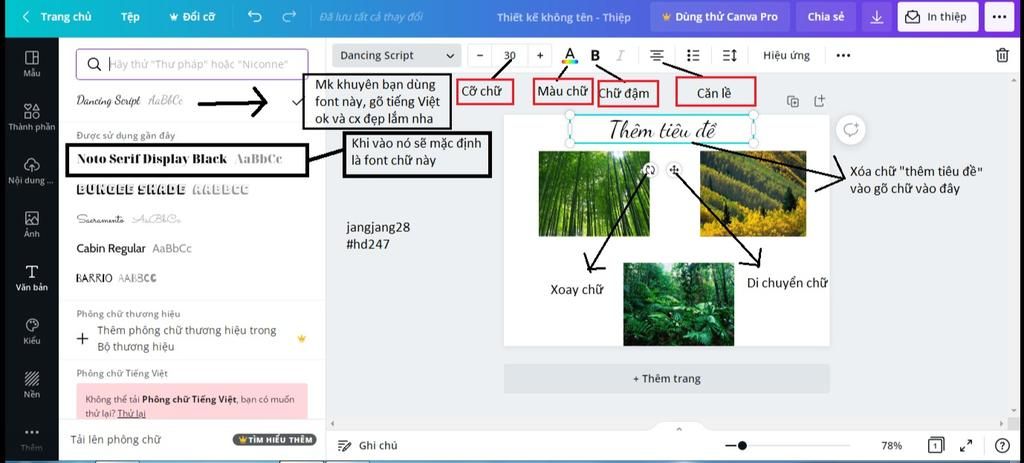
Task: Click Tải lên phông chữ
Action: (x=116, y=439)
